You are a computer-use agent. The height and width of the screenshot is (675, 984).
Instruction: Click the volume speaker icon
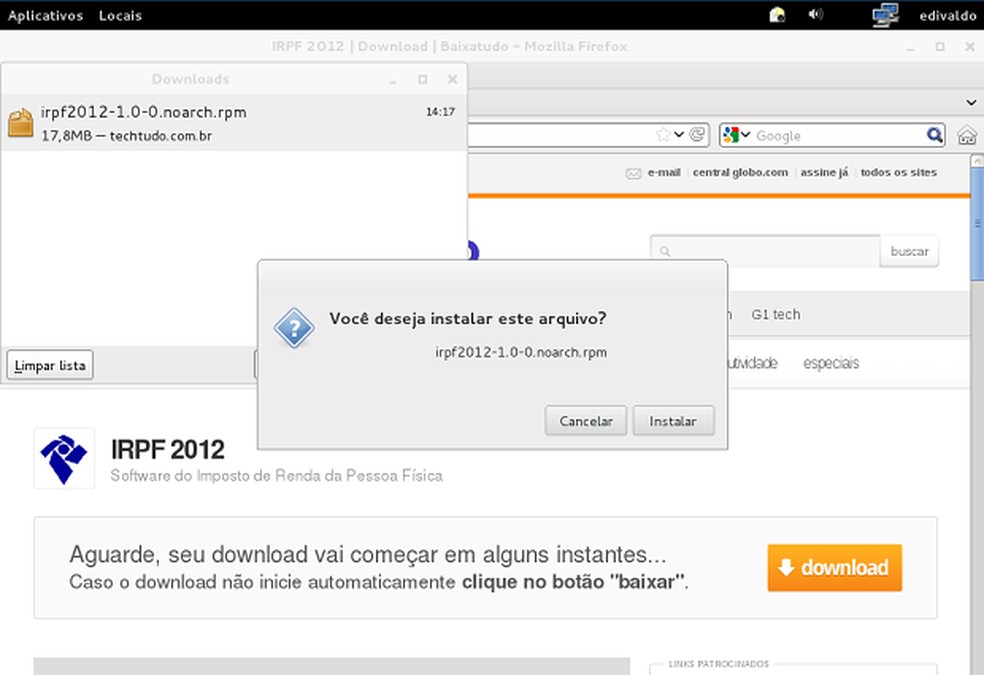(815, 14)
